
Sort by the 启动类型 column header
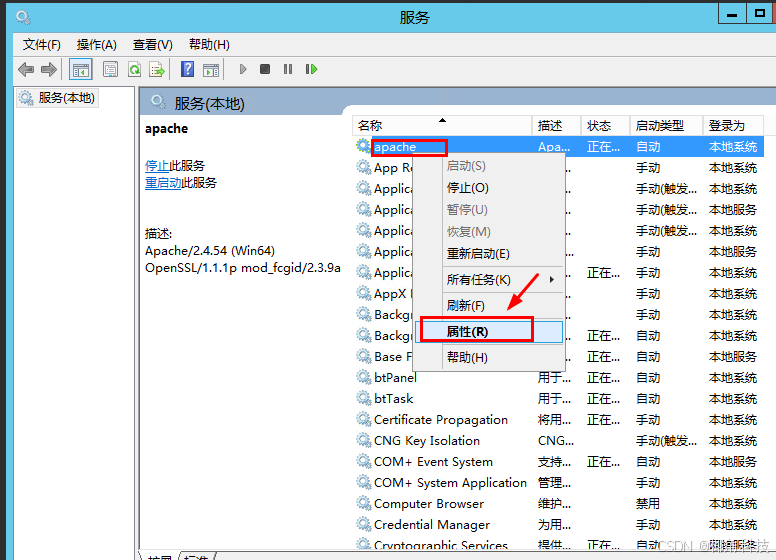click(x=660, y=125)
